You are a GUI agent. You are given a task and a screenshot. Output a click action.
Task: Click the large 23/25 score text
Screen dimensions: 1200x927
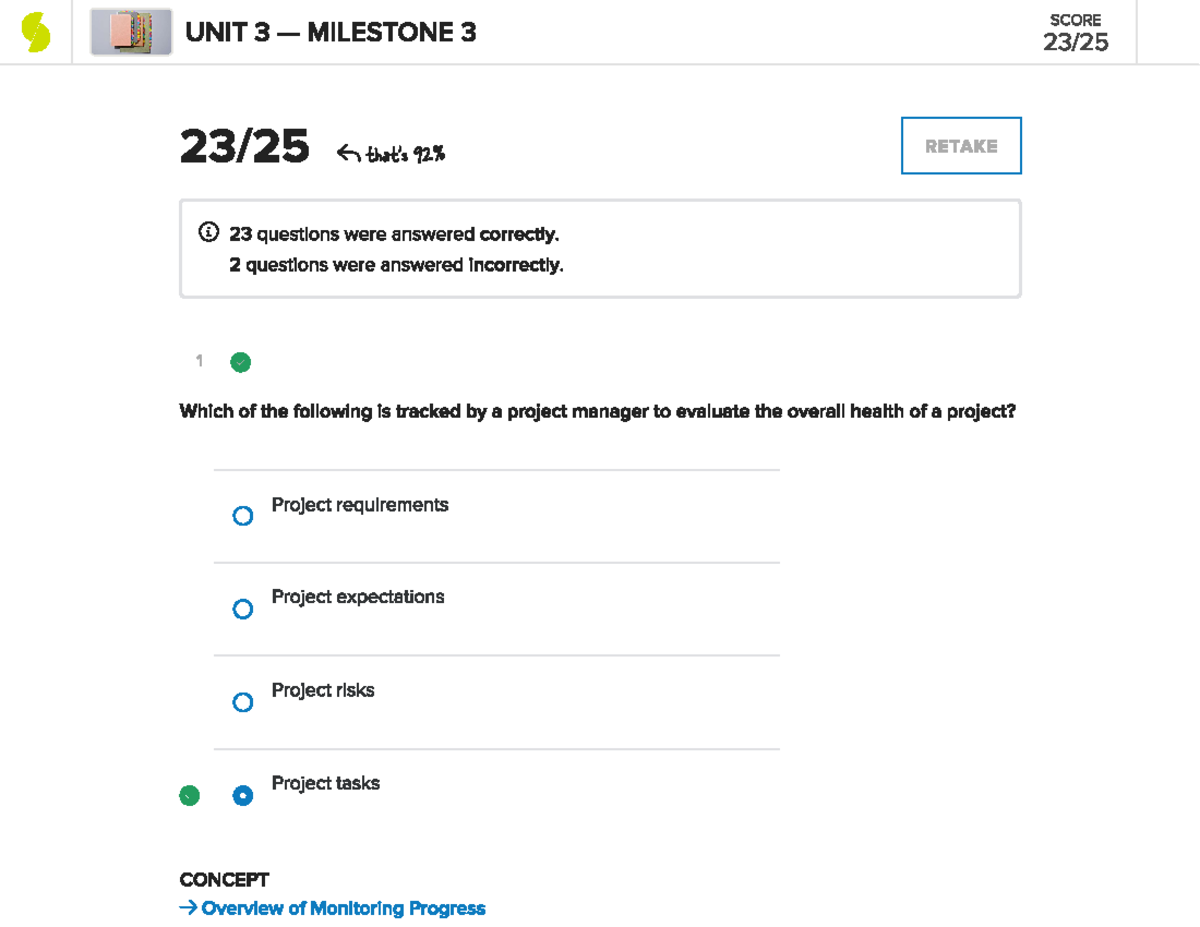click(243, 146)
